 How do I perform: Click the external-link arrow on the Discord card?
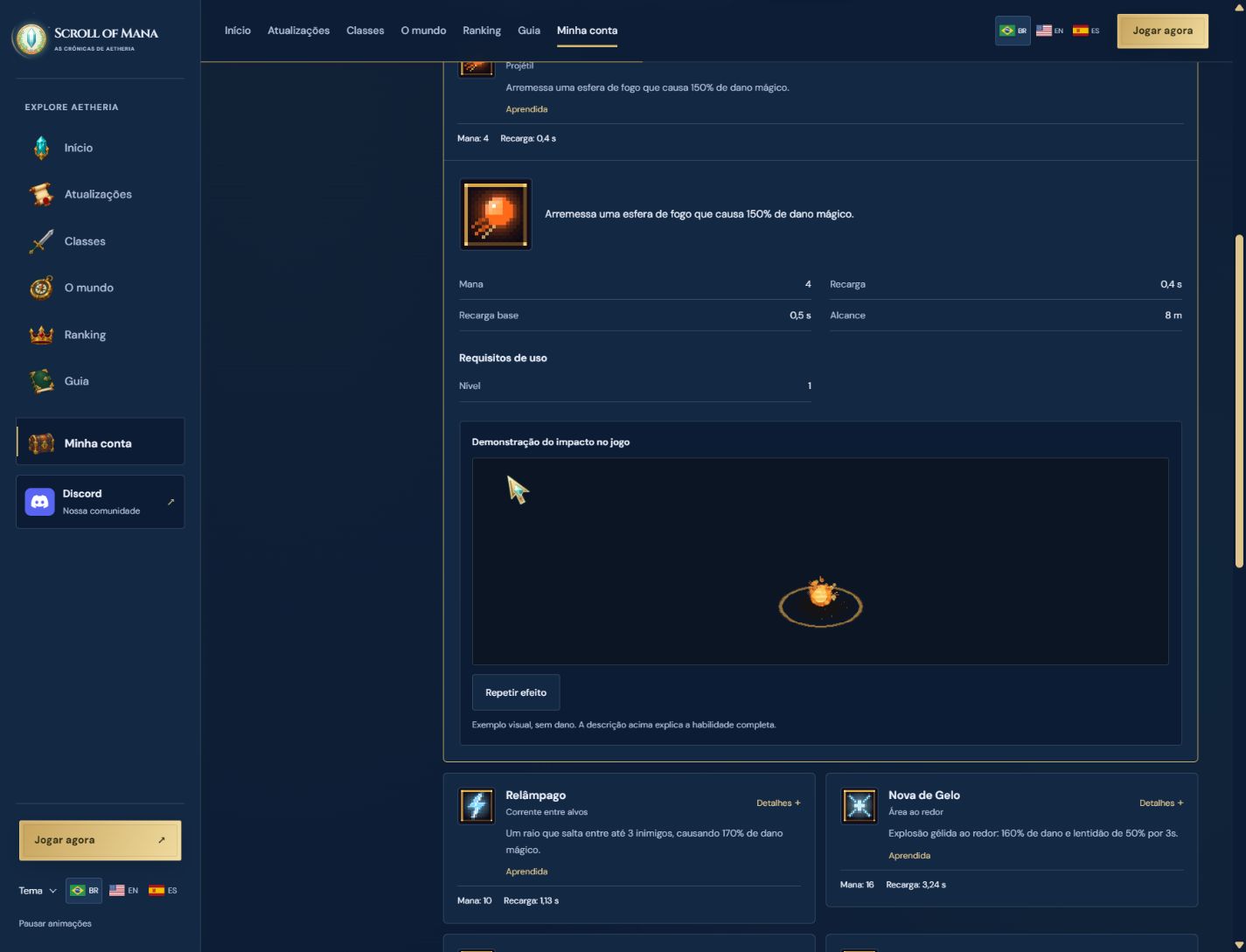click(x=171, y=502)
